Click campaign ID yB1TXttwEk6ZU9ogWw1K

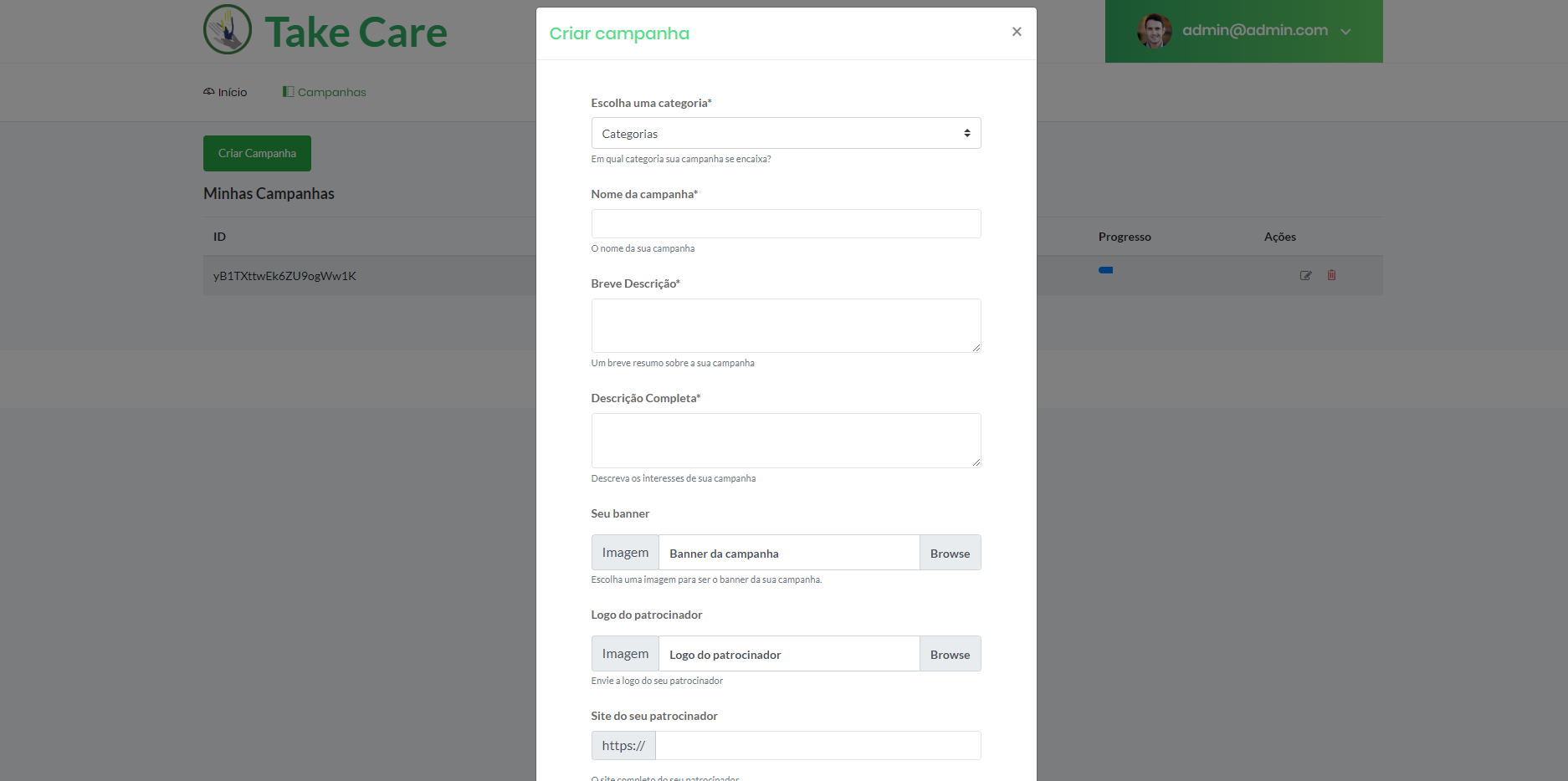[x=284, y=276]
